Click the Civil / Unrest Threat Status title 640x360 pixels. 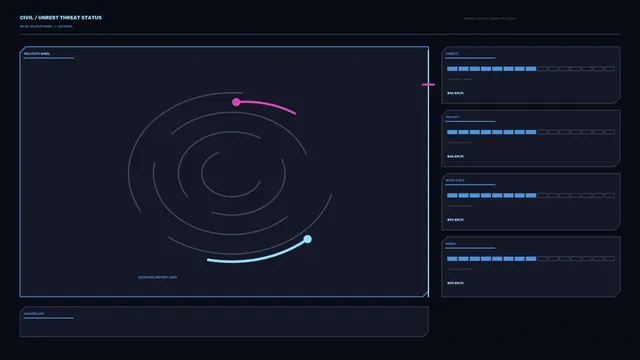(61, 18)
